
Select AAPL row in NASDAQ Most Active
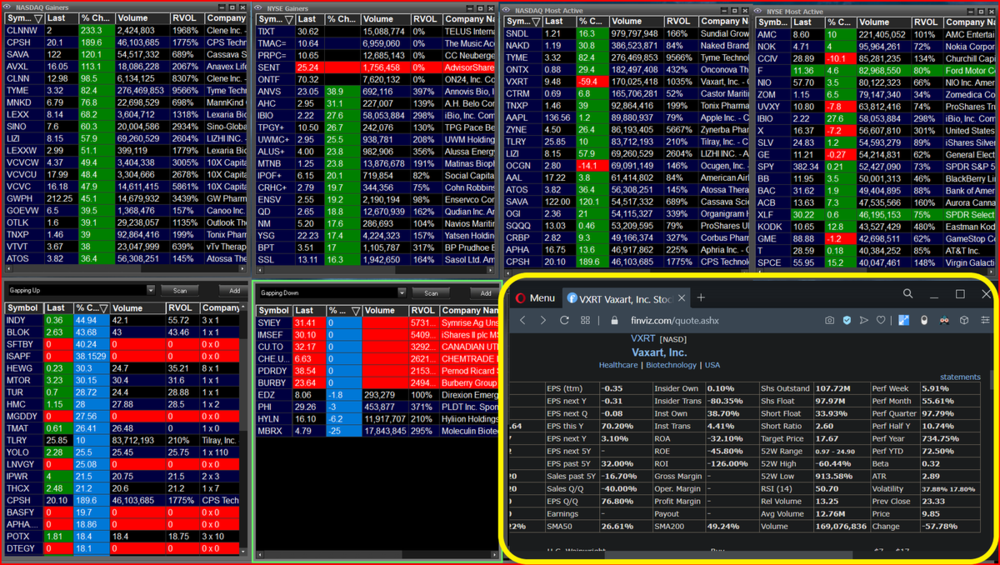point(627,117)
